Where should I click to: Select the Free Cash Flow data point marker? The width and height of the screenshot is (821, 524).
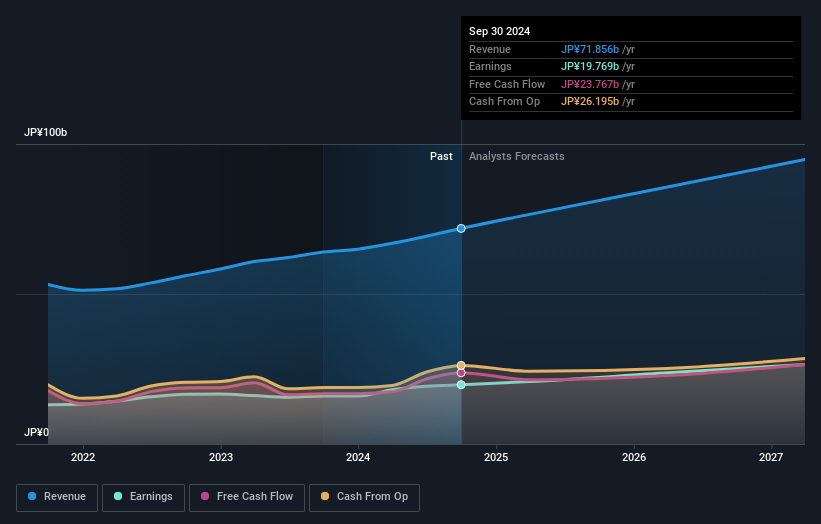tap(461, 373)
